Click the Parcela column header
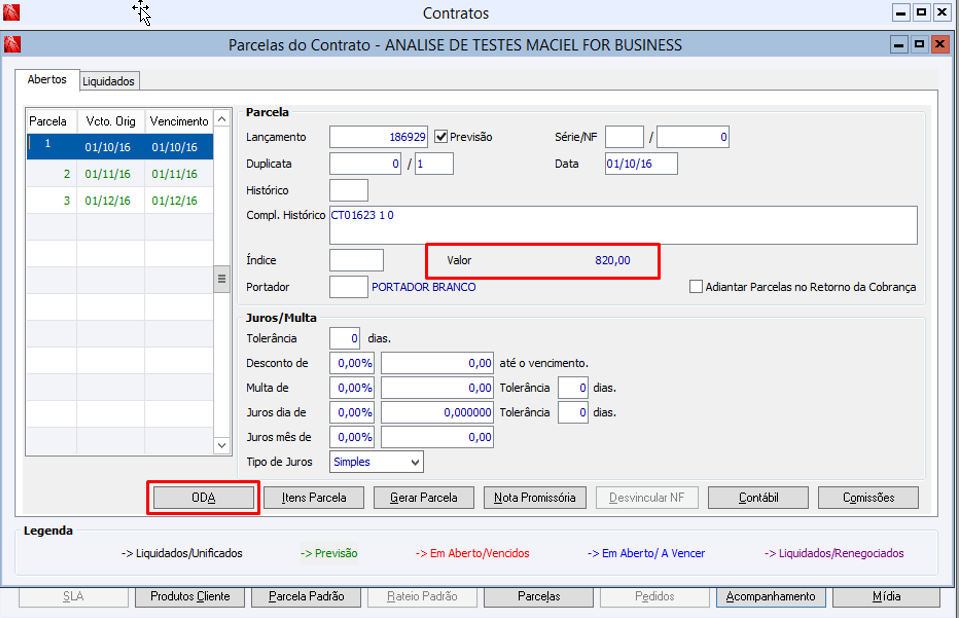 click(x=51, y=121)
